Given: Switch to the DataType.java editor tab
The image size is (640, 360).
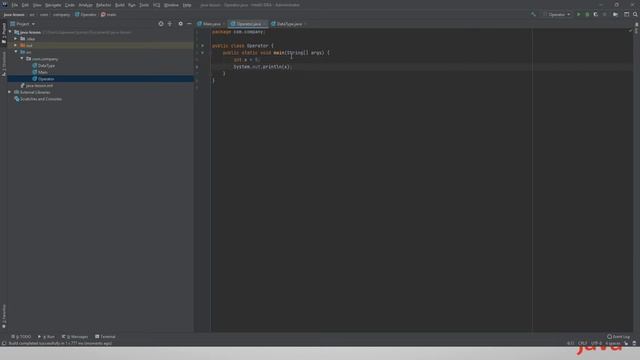Looking at the screenshot, I should click(289, 24).
